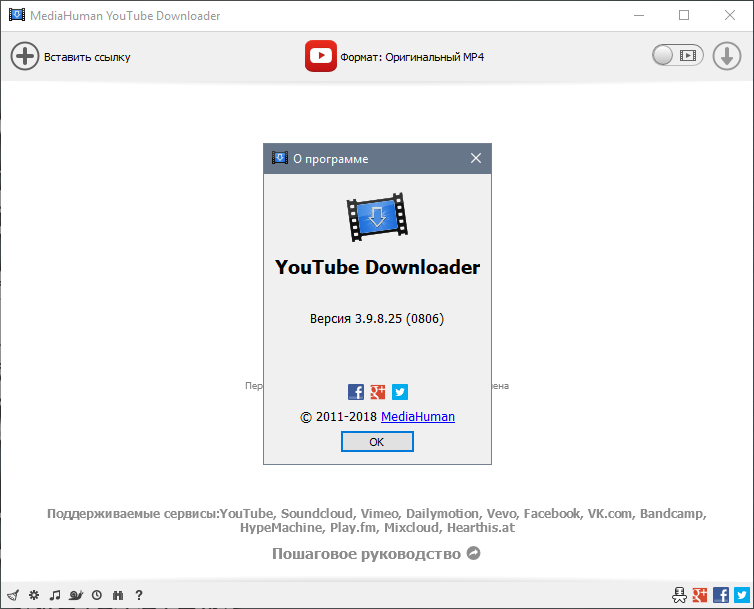Screen dimensions: 754x609
Task: Click the film strip logo in About dialog
Action: coord(377,217)
